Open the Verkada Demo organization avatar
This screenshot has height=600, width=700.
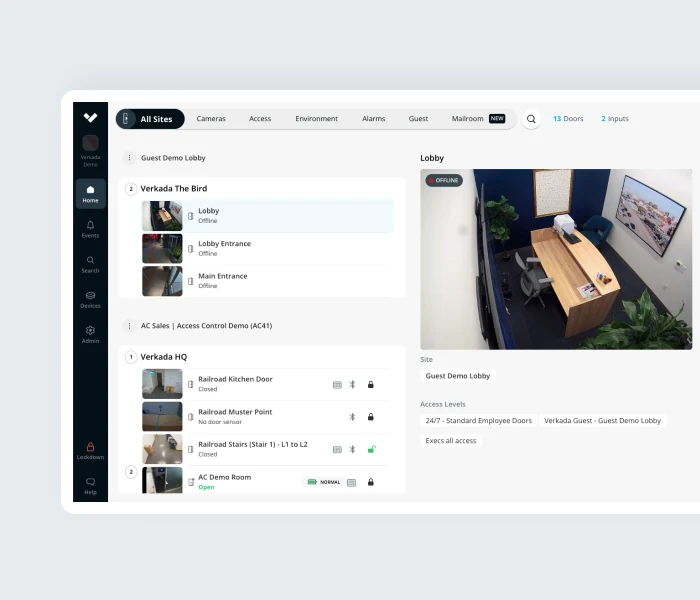pos(91,143)
